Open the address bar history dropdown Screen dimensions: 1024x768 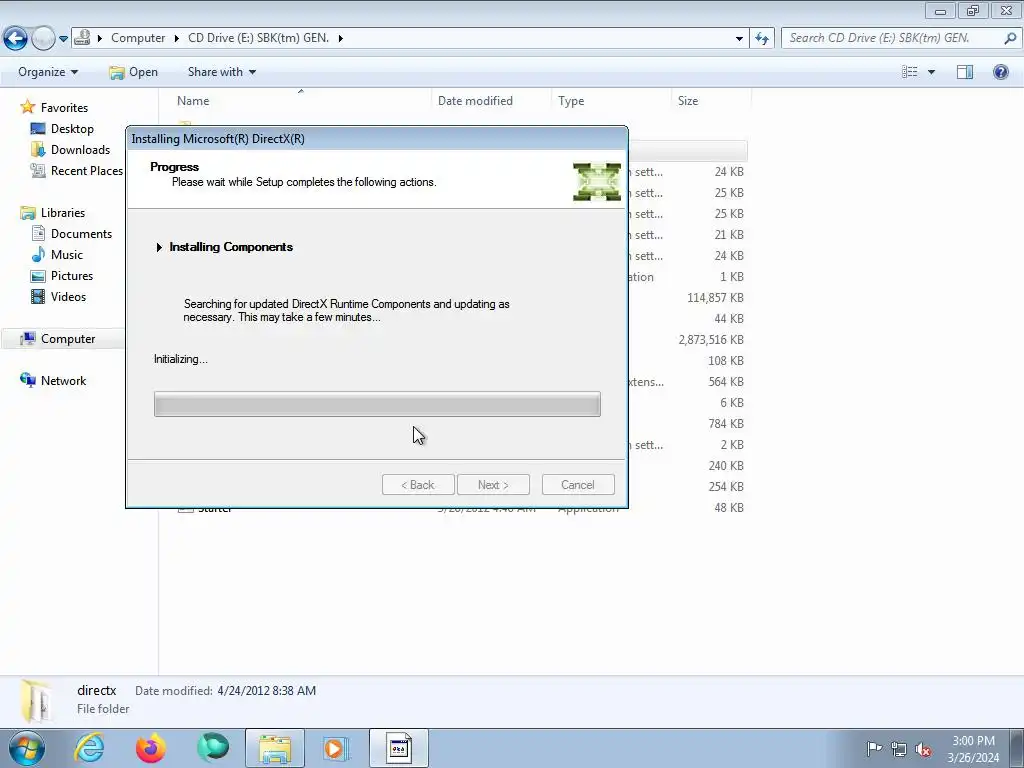[739, 38]
